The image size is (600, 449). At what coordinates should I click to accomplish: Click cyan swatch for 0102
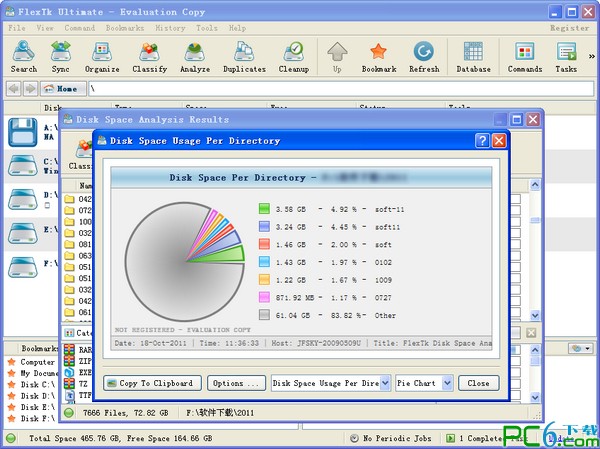[264, 261]
